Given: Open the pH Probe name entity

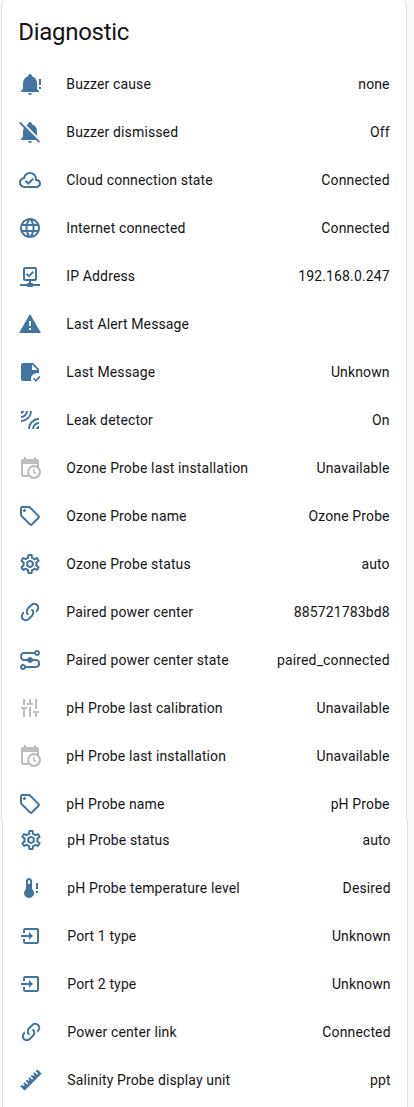Looking at the screenshot, I should coord(204,804).
